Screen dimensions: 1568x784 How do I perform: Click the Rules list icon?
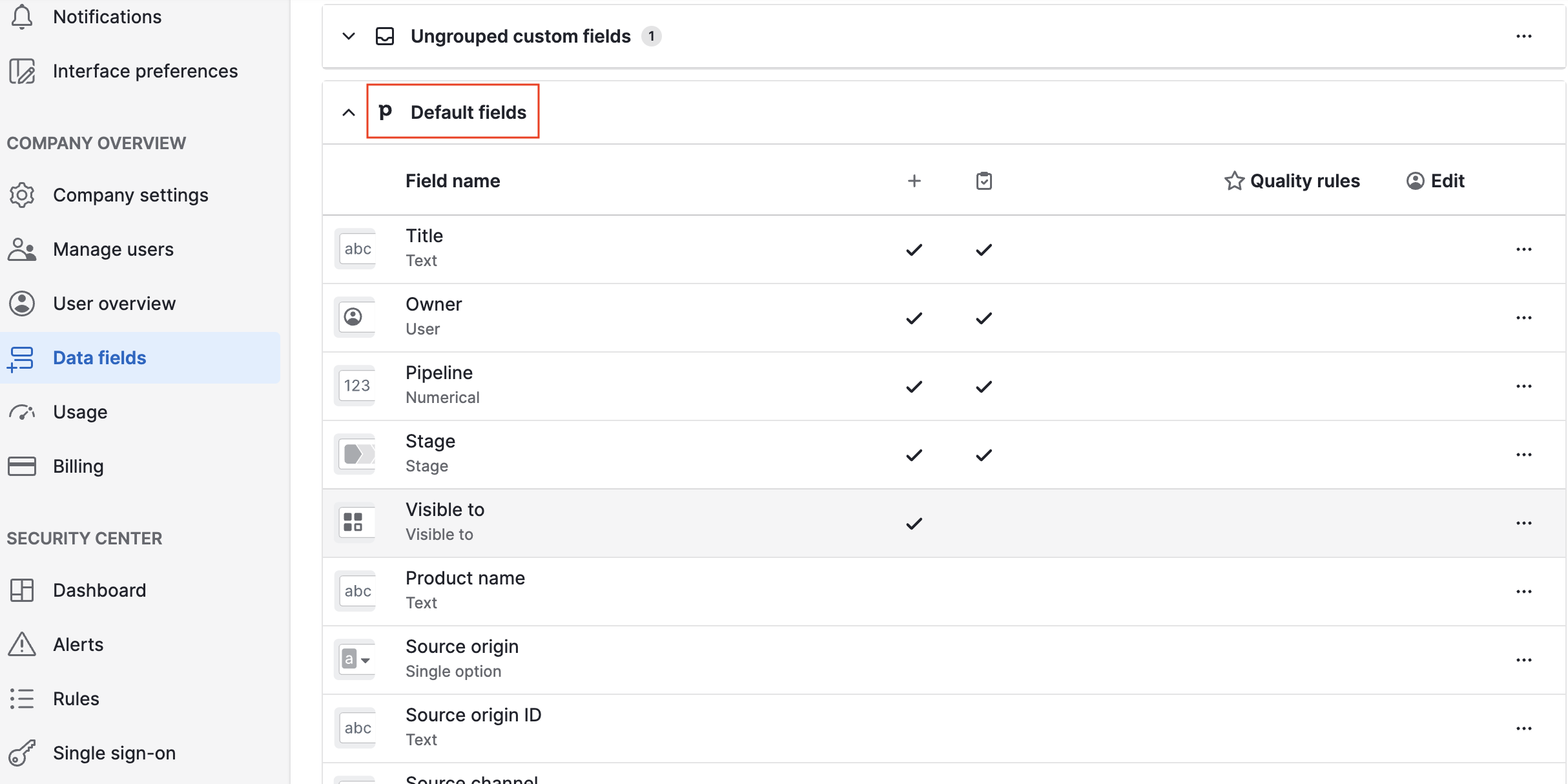click(22, 699)
